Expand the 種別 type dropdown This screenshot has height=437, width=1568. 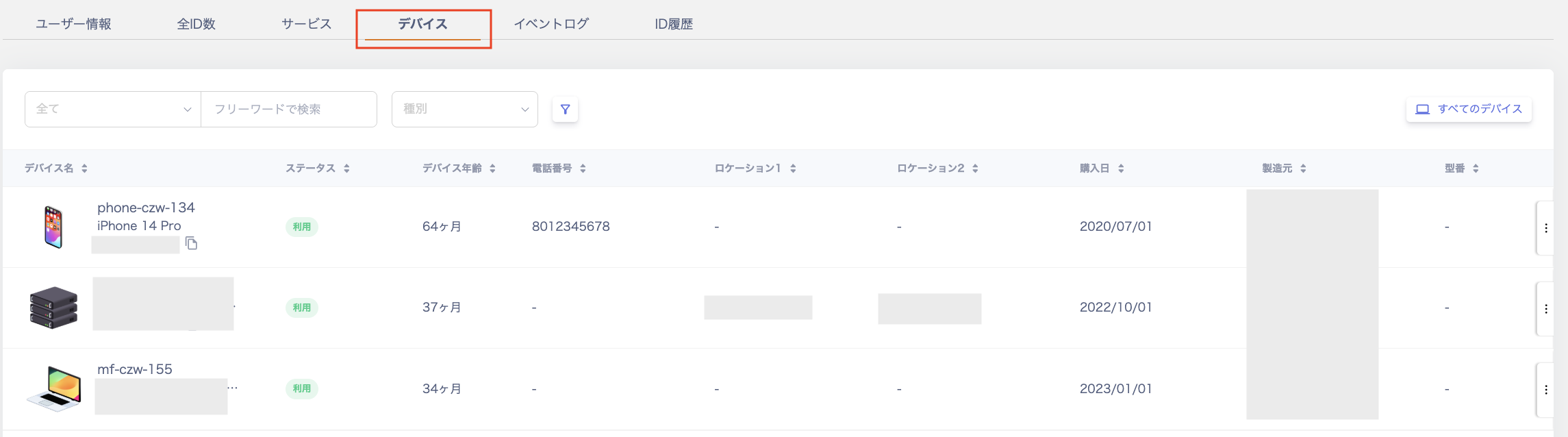point(464,109)
